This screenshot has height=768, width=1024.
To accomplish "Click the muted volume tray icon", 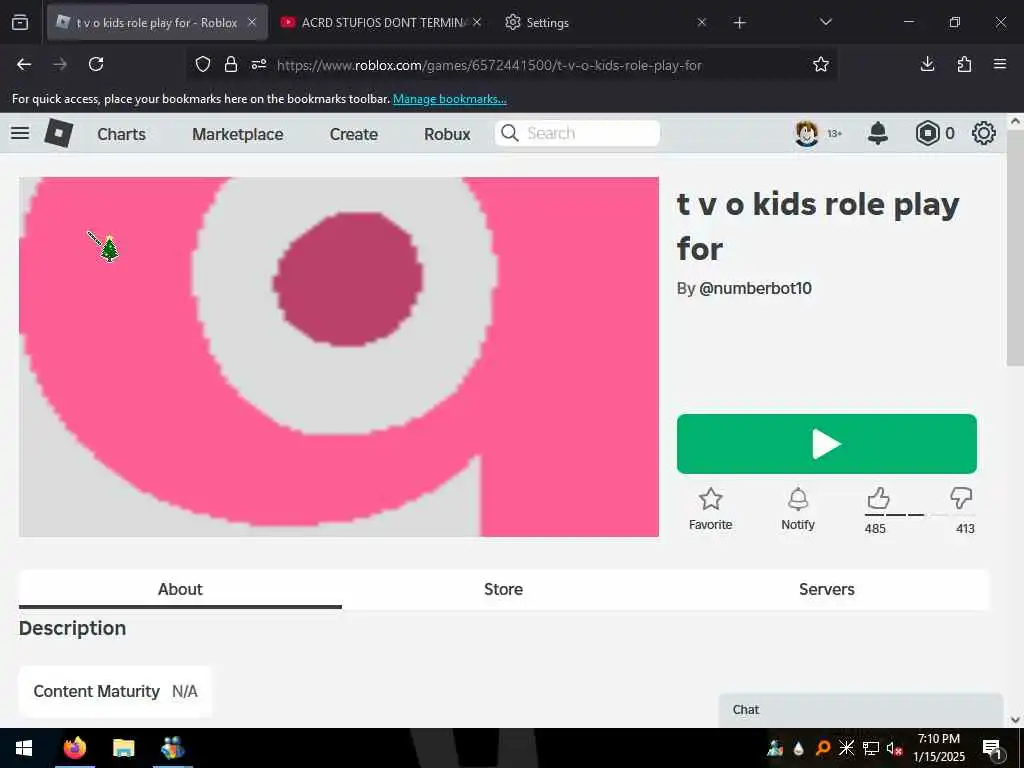I will pos(895,748).
